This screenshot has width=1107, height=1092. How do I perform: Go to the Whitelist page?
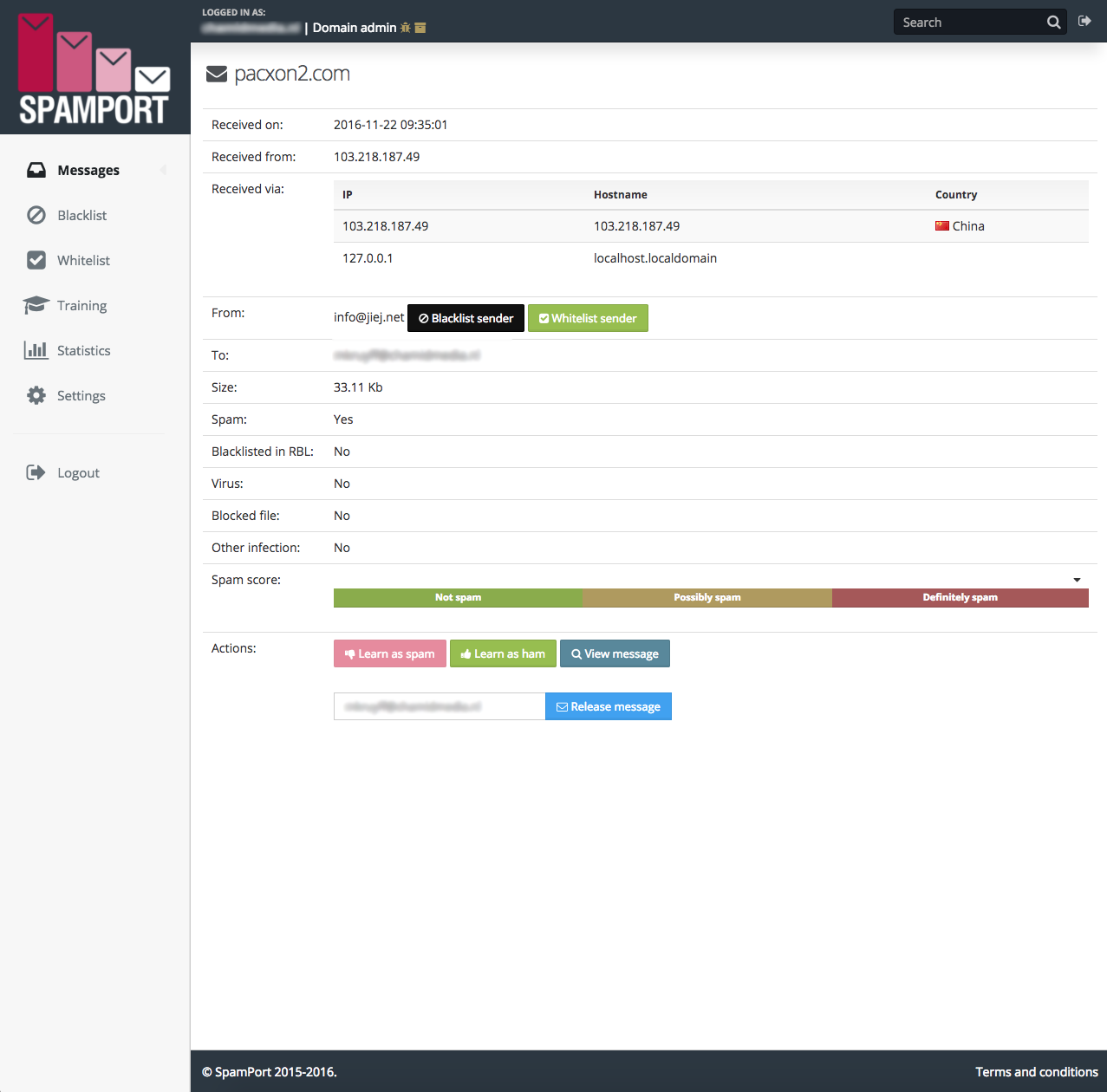click(x=83, y=260)
